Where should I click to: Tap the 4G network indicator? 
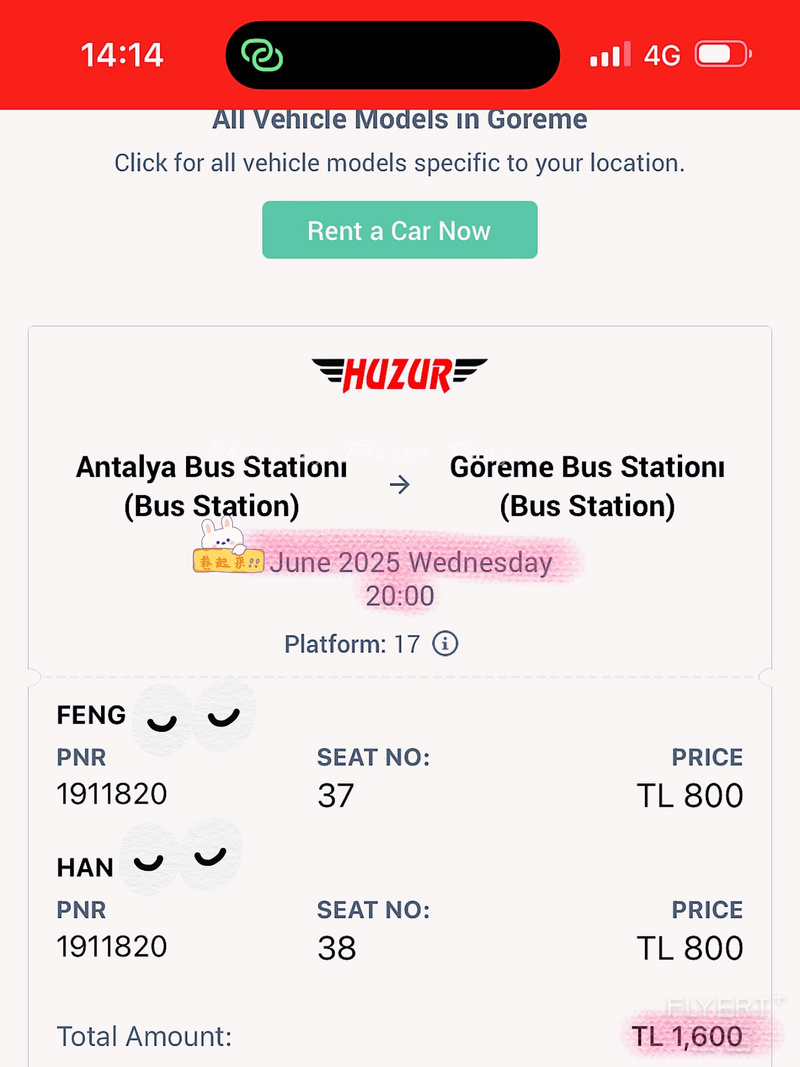[x=662, y=55]
